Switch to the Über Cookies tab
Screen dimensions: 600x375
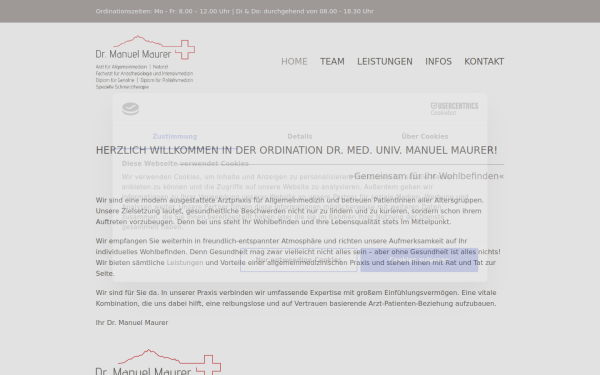pos(425,137)
